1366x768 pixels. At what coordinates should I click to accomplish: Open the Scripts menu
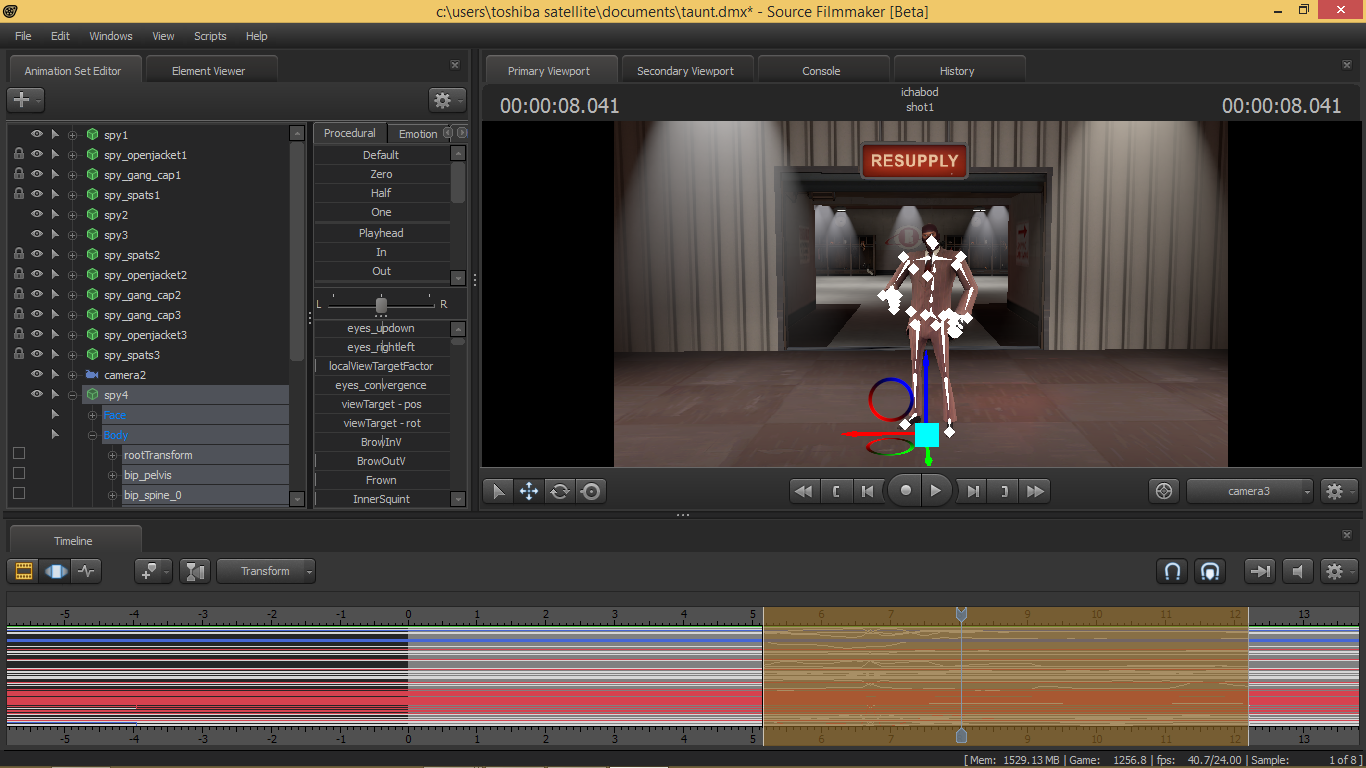pos(210,36)
